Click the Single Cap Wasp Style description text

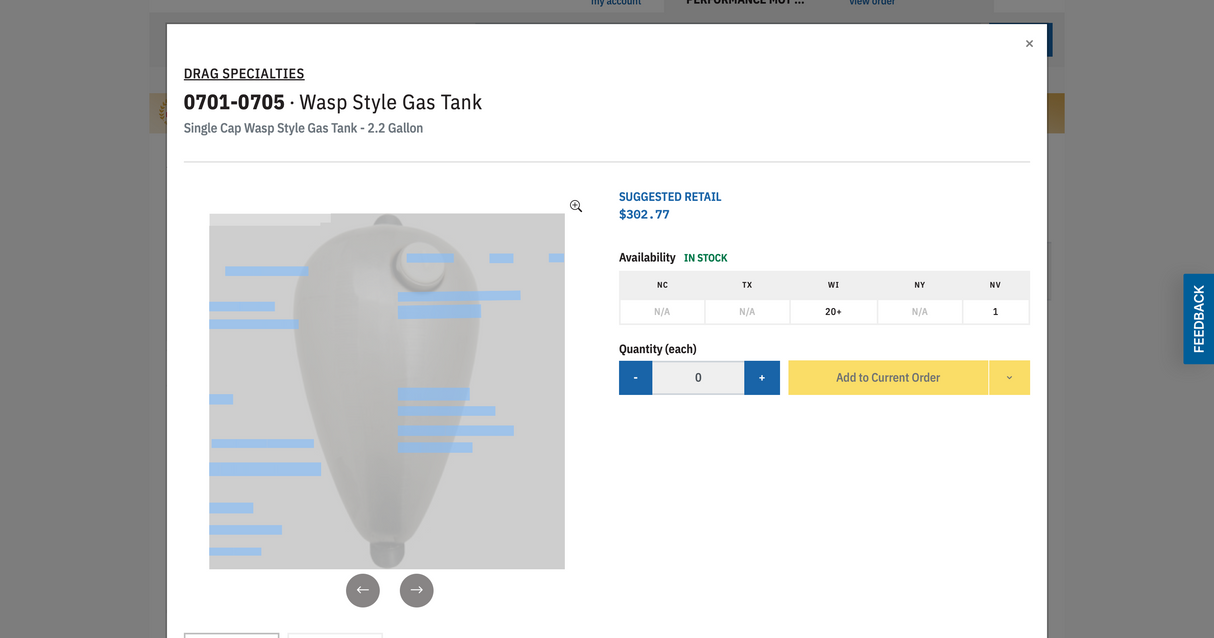[303, 128]
